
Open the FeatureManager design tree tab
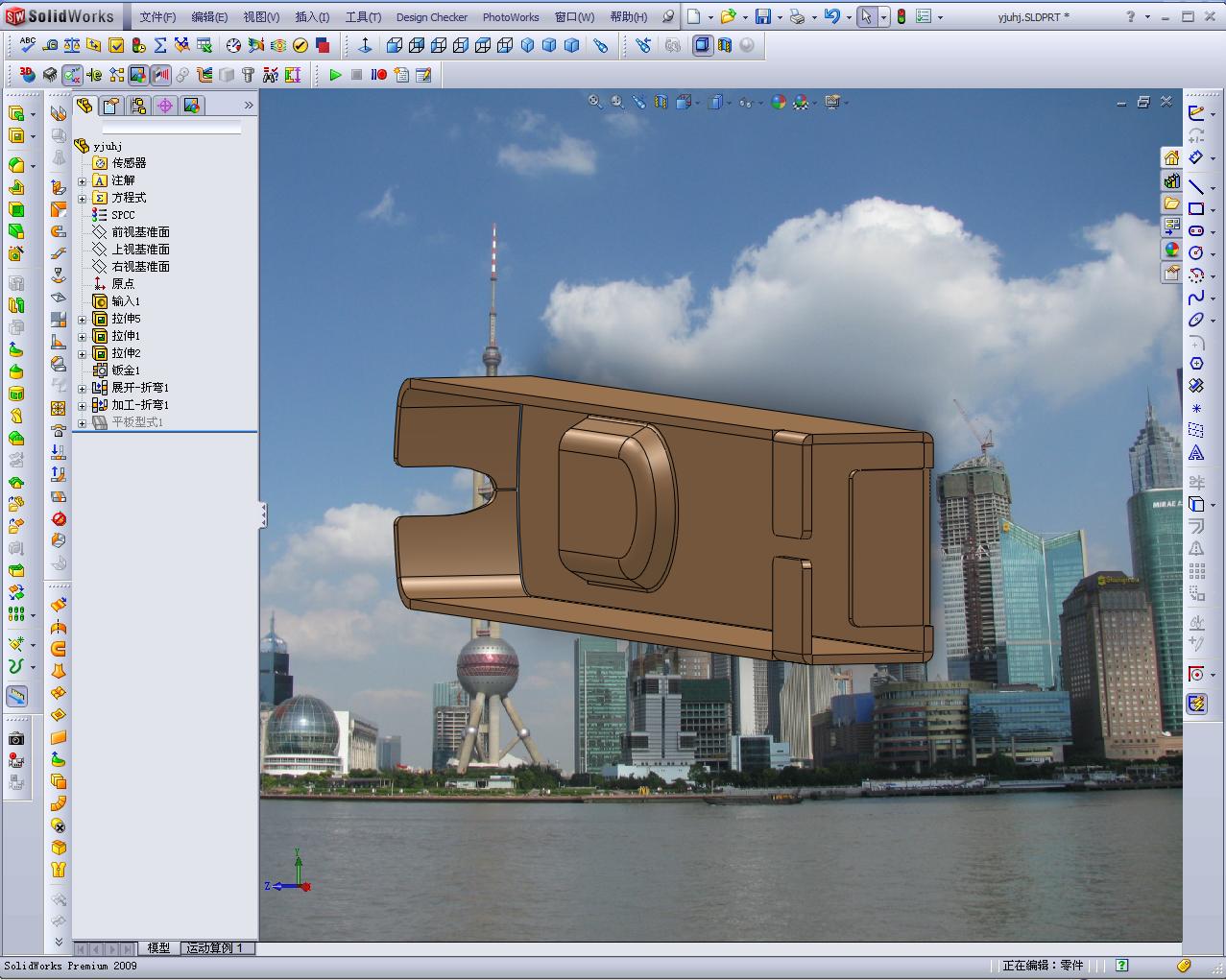(84, 106)
